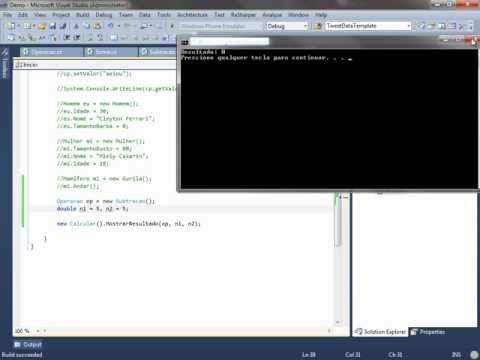Toggle the INS indicator in status bar
Image resolution: width=480 pixels, height=360 pixels.
[456, 355]
